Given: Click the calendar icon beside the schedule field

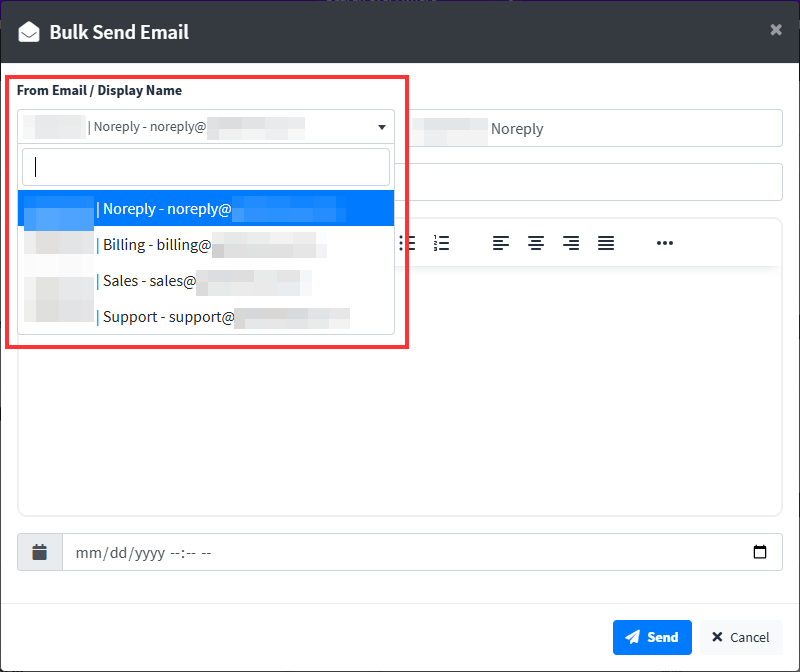Looking at the screenshot, I should pyautogui.click(x=40, y=552).
